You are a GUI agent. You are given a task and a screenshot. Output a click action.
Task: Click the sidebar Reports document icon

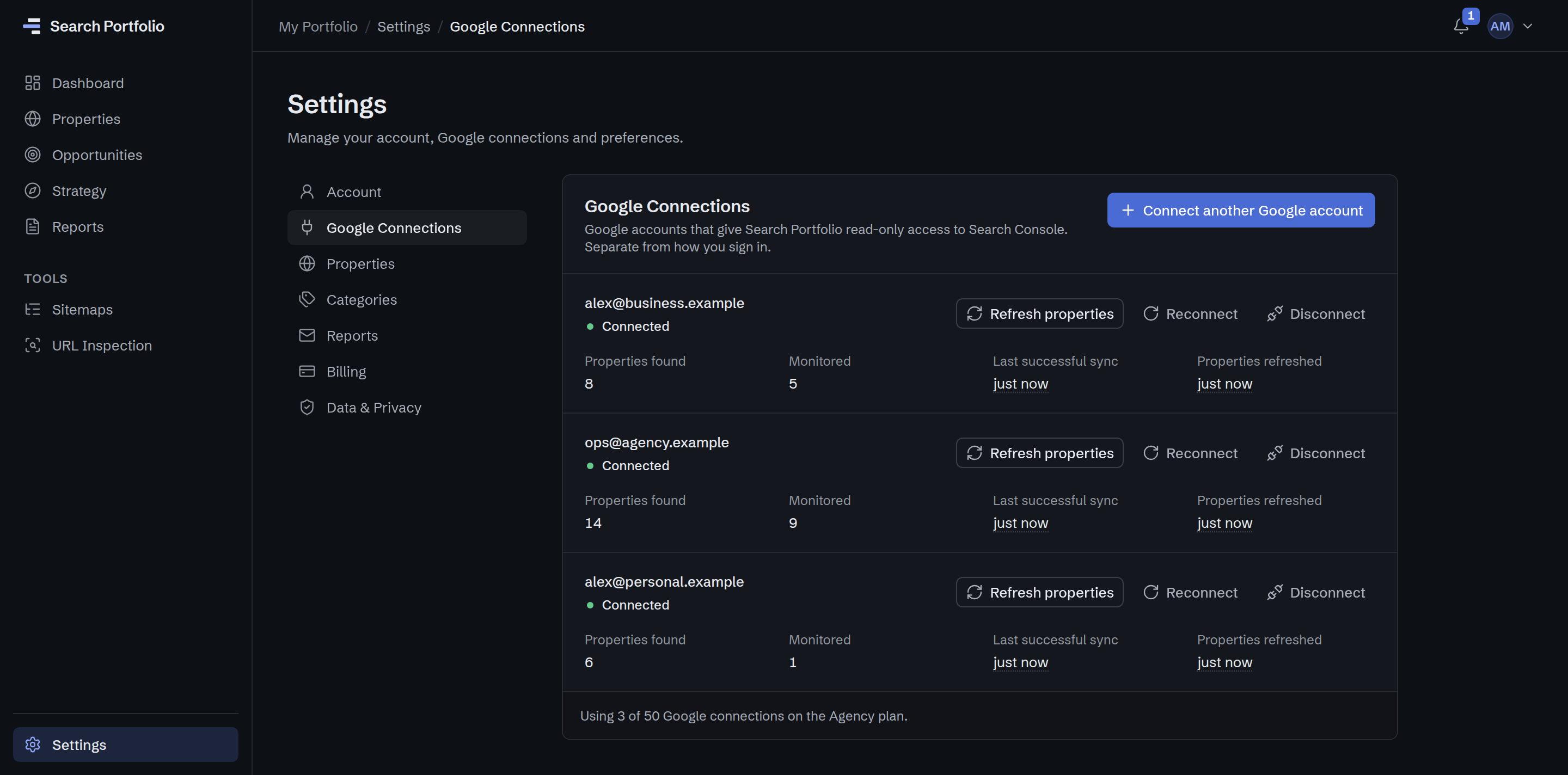32,226
